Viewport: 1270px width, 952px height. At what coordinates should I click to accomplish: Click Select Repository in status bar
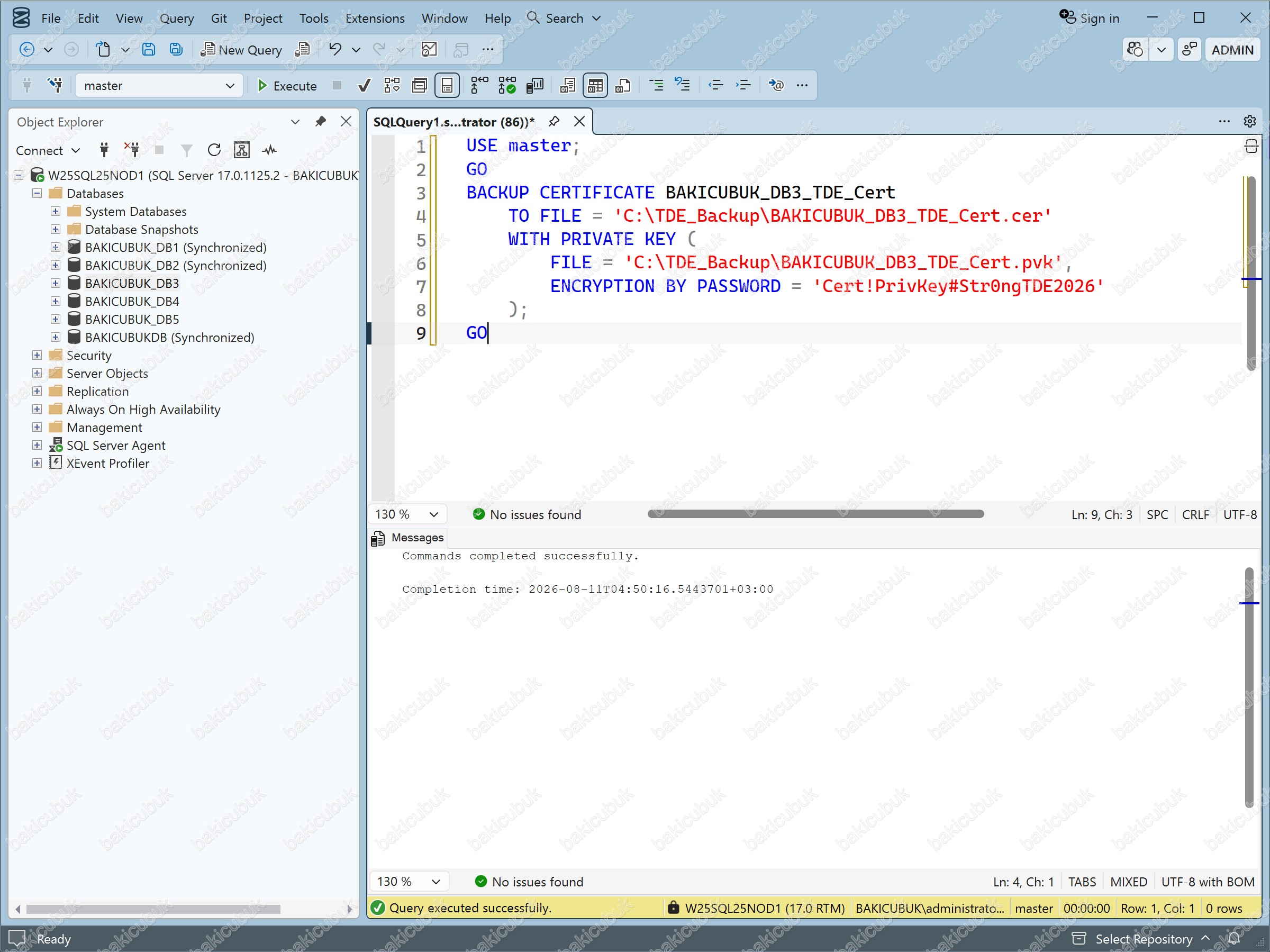1143,939
